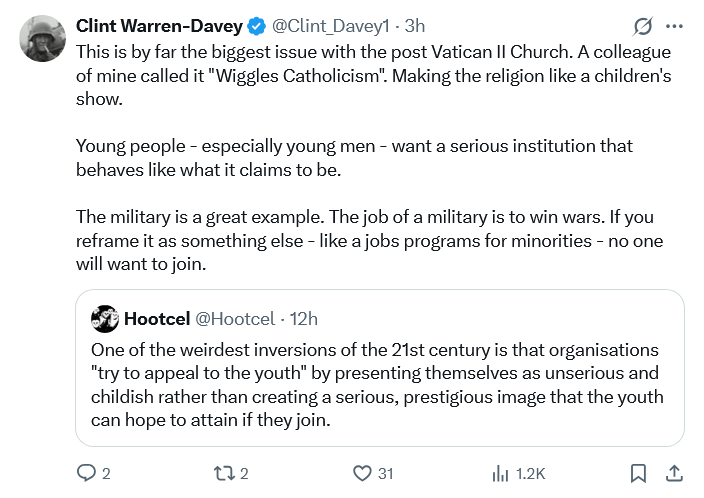Screen dimensions: 704x498
Task: Click Hootcel's small avatar in quote
Action: (x=104, y=319)
